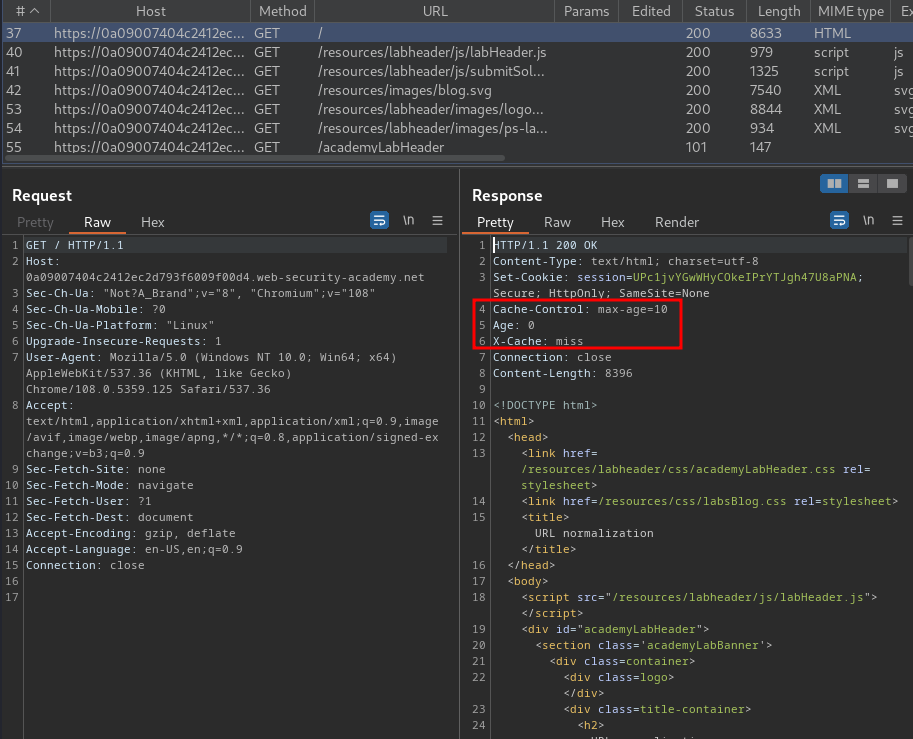Switch Request view to Hex tab
Image resolution: width=913 pixels, height=739 pixels.
click(153, 222)
